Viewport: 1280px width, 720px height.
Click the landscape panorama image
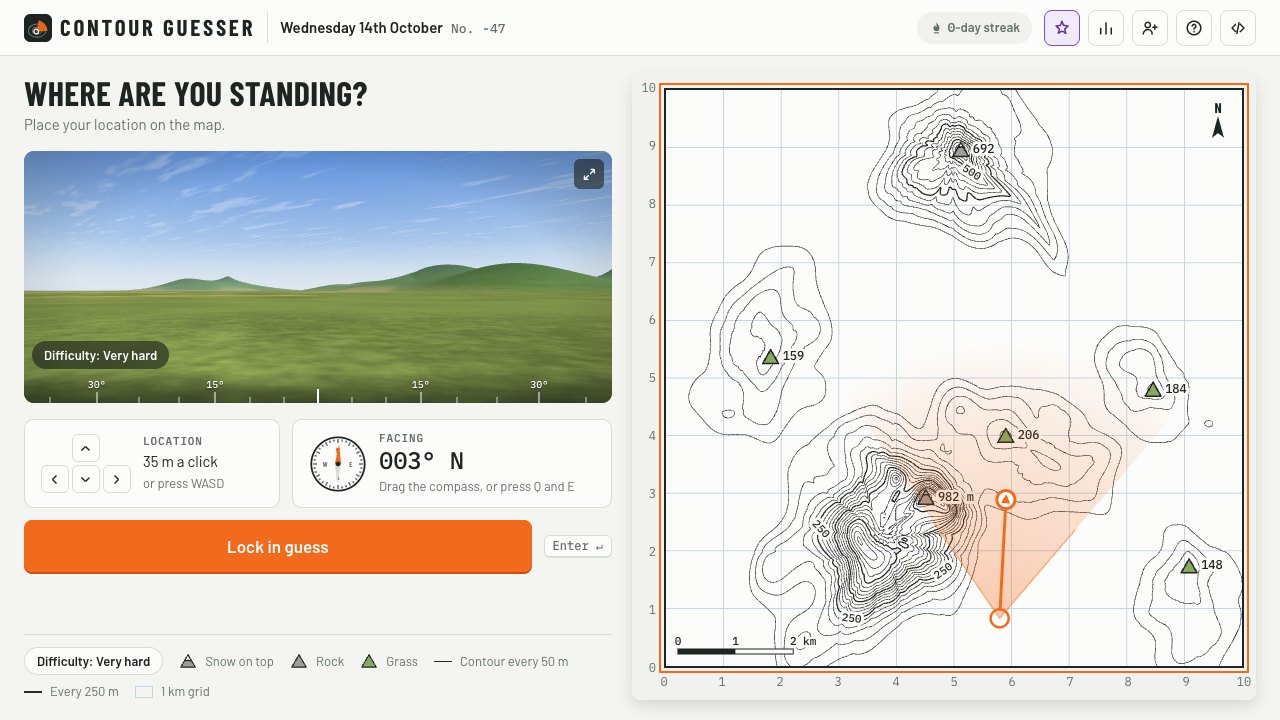[x=318, y=277]
